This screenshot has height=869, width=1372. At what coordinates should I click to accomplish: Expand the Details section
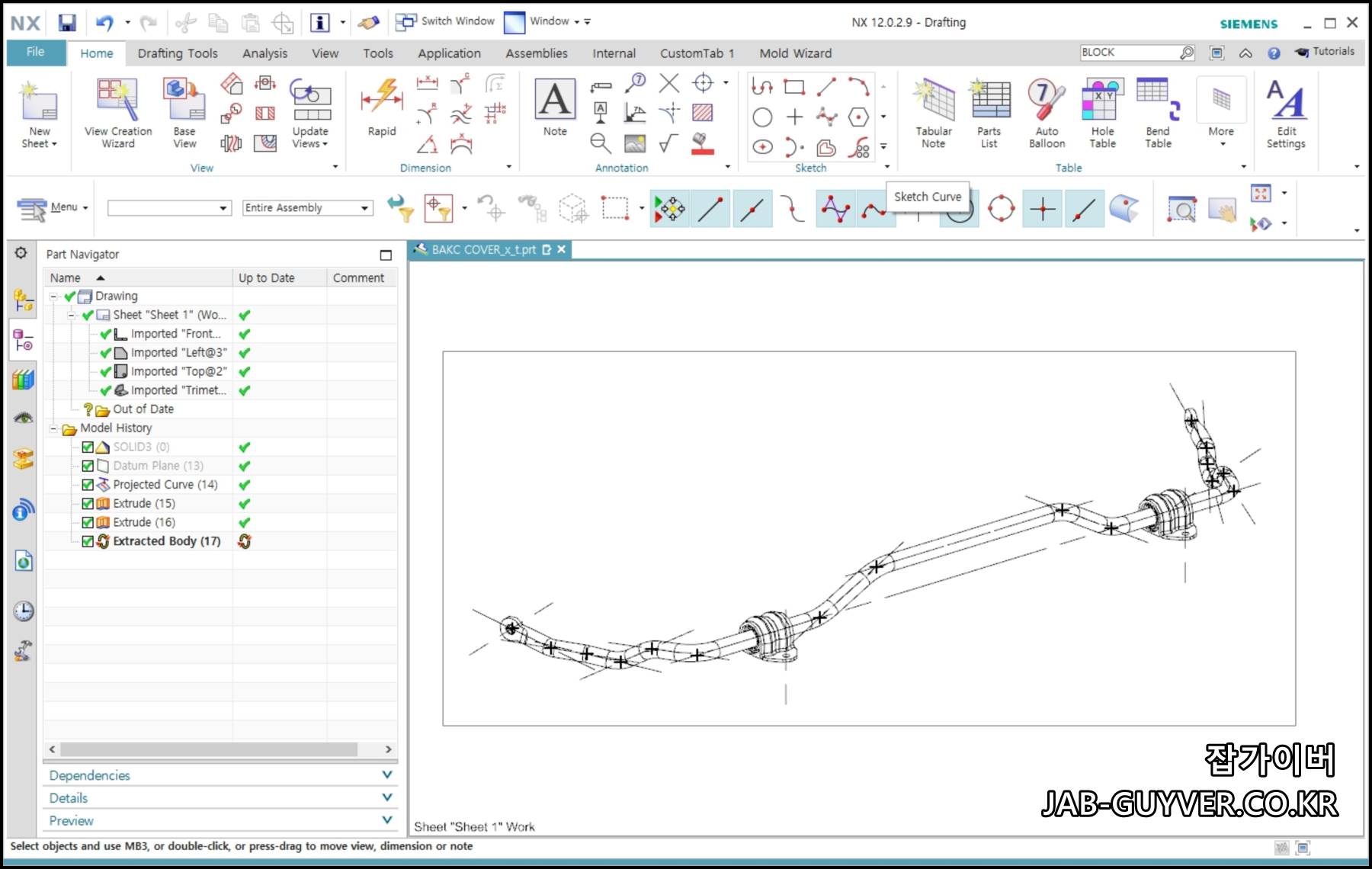tap(219, 798)
